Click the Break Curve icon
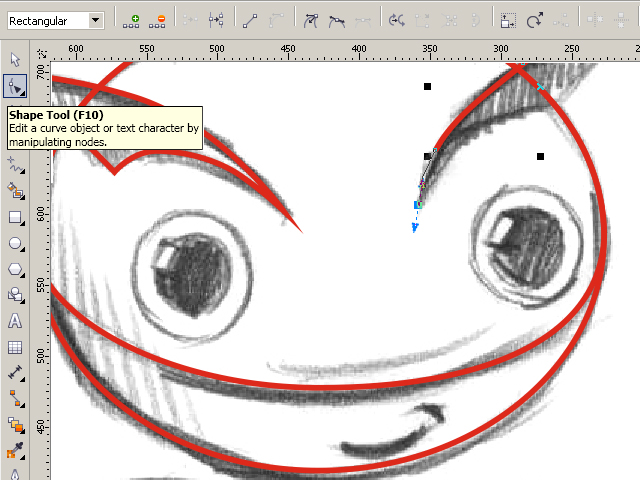Viewport: 640px width, 480px height. click(x=215, y=20)
